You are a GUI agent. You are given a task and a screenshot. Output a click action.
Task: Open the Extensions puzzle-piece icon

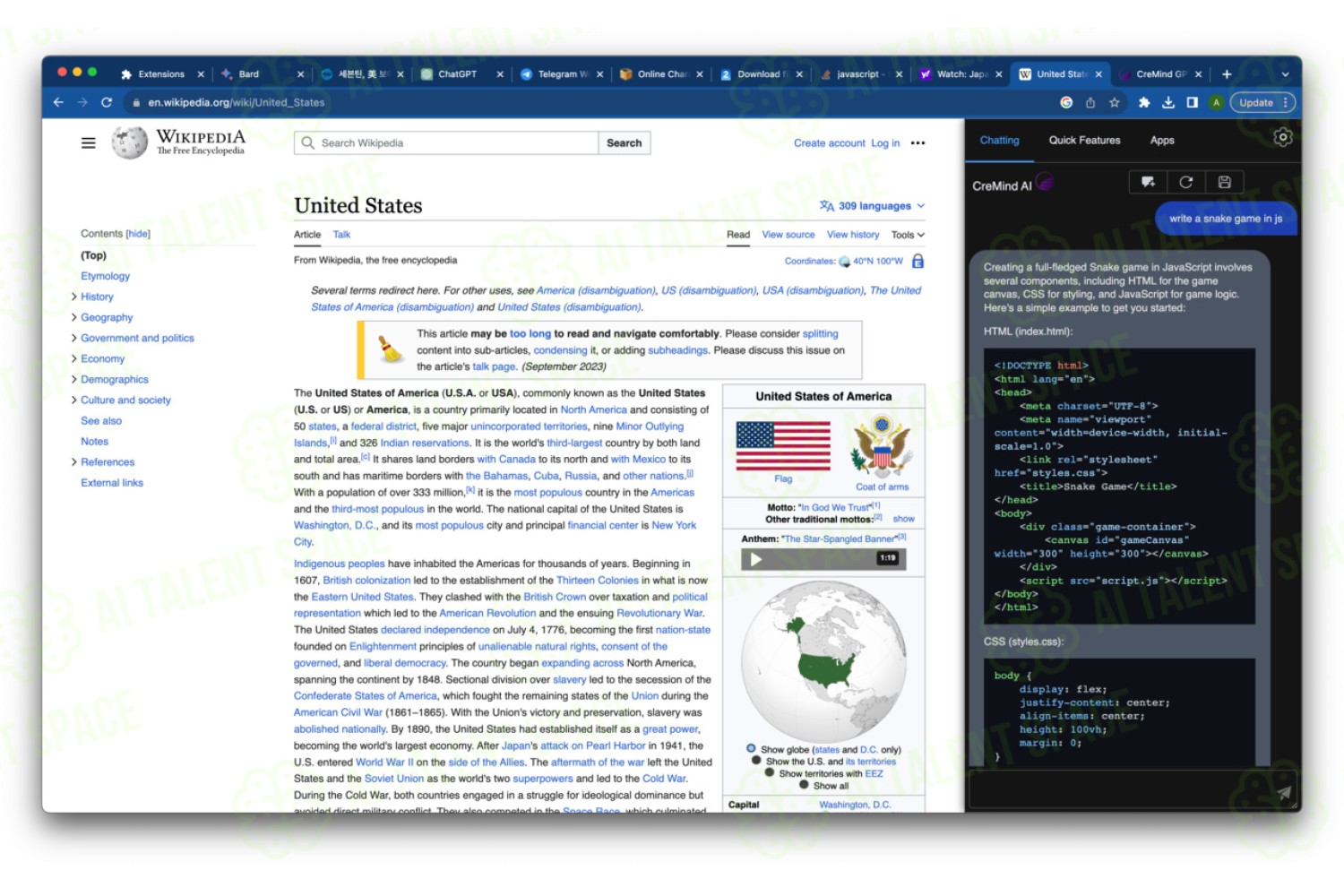click(1144, 102)
